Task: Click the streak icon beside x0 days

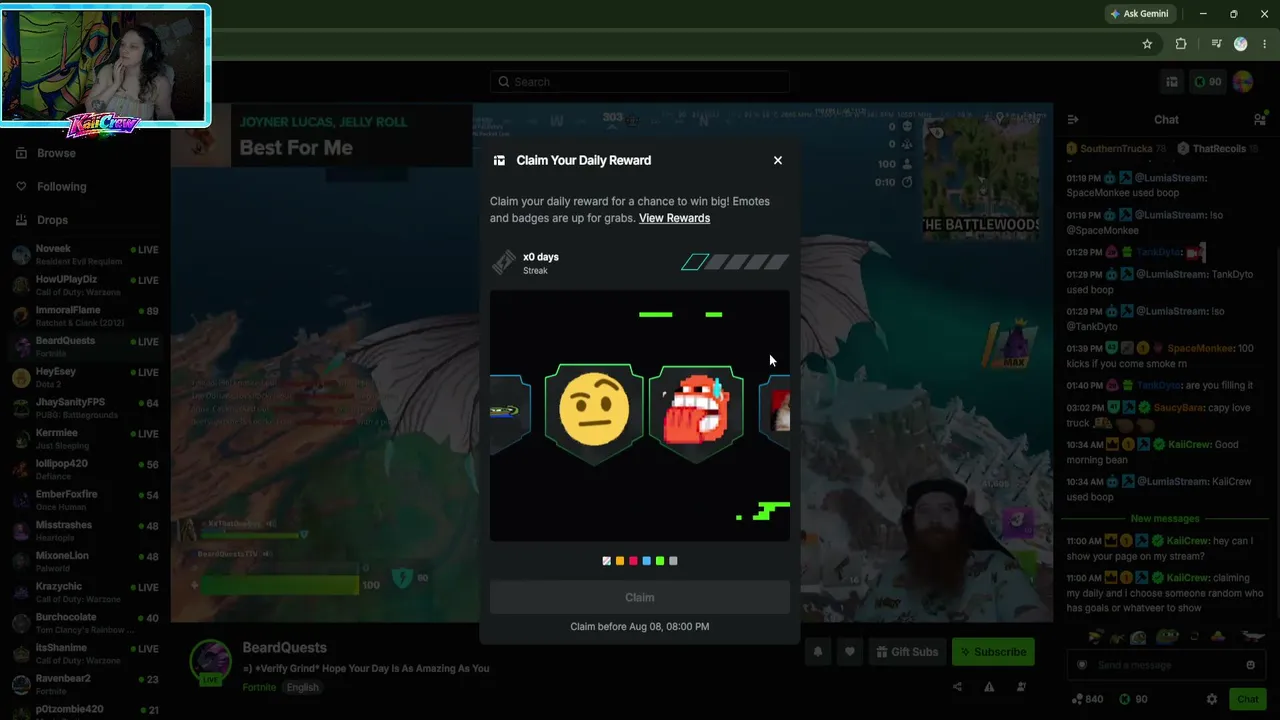Action: coord(504,262)
